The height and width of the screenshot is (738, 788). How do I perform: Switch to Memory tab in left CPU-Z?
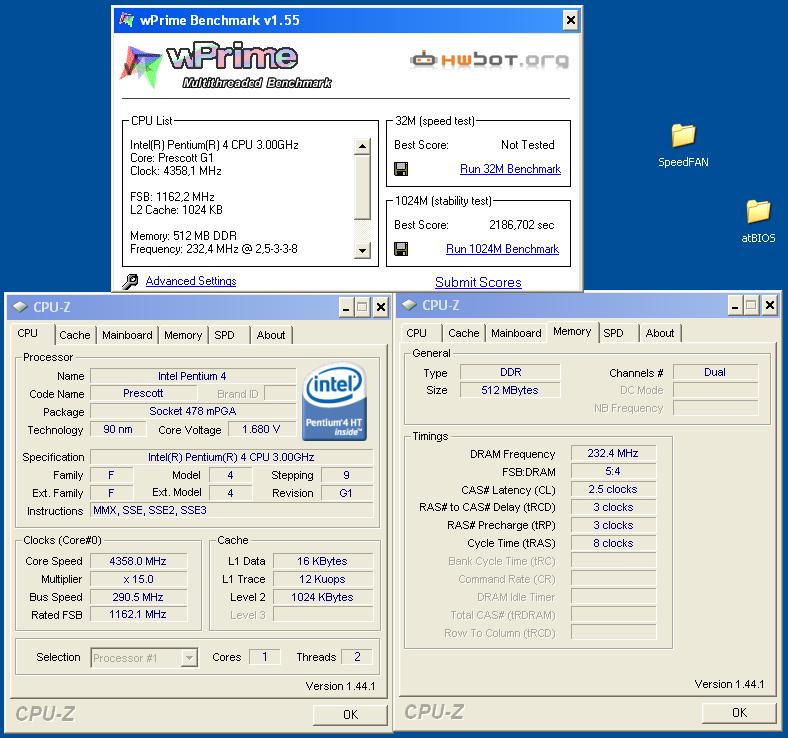[183, 335]
